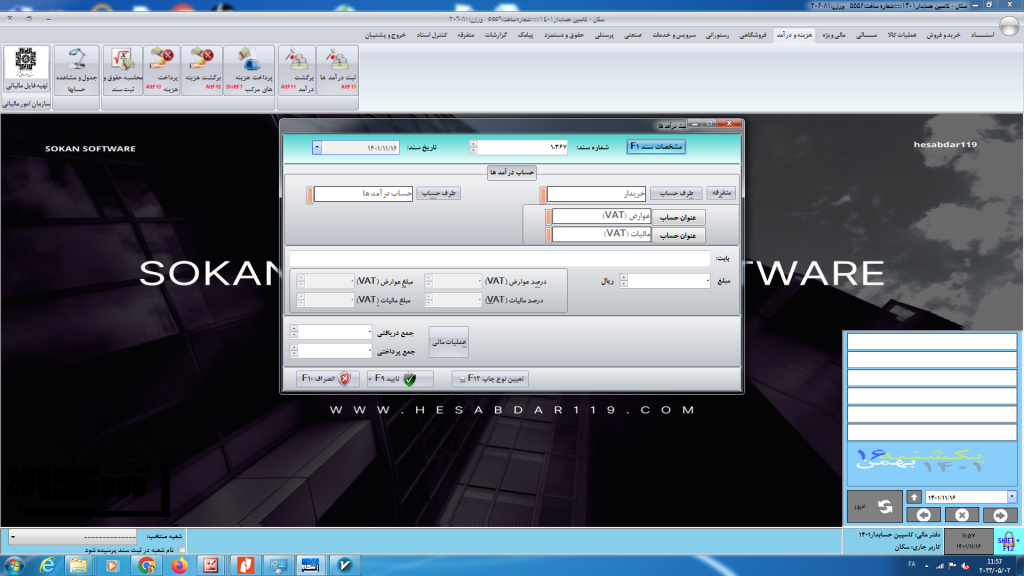The image size is (1024, 576).
Task: Open تهیه فایل مالیاتی tax file tool
Action: point(26,70)
